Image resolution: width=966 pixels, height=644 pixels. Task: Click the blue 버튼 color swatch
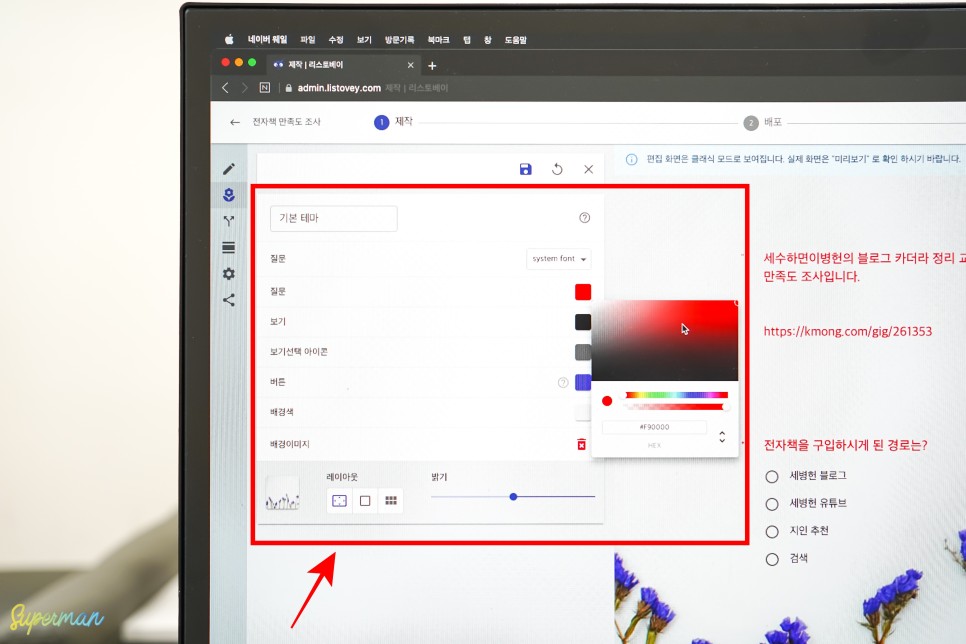point(583,382)
